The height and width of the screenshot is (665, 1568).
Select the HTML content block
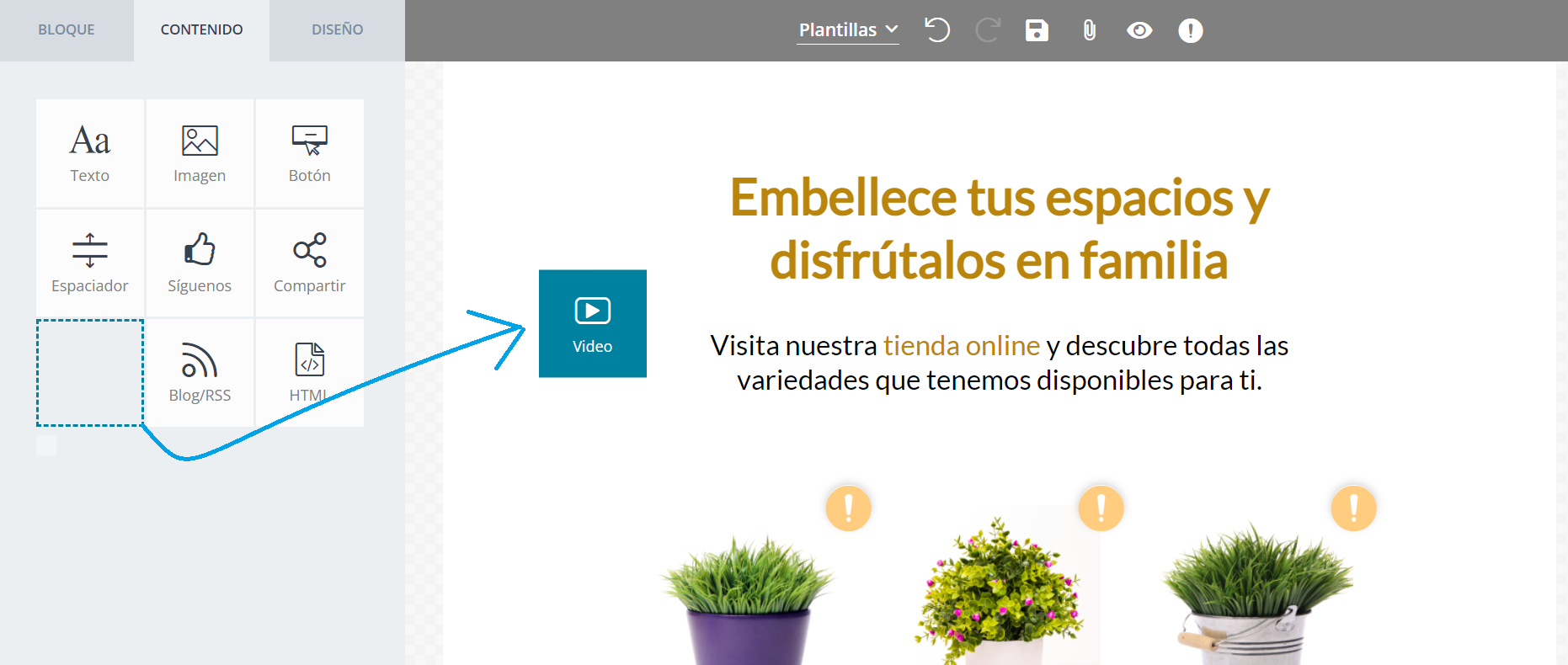(x=310, y=372)
